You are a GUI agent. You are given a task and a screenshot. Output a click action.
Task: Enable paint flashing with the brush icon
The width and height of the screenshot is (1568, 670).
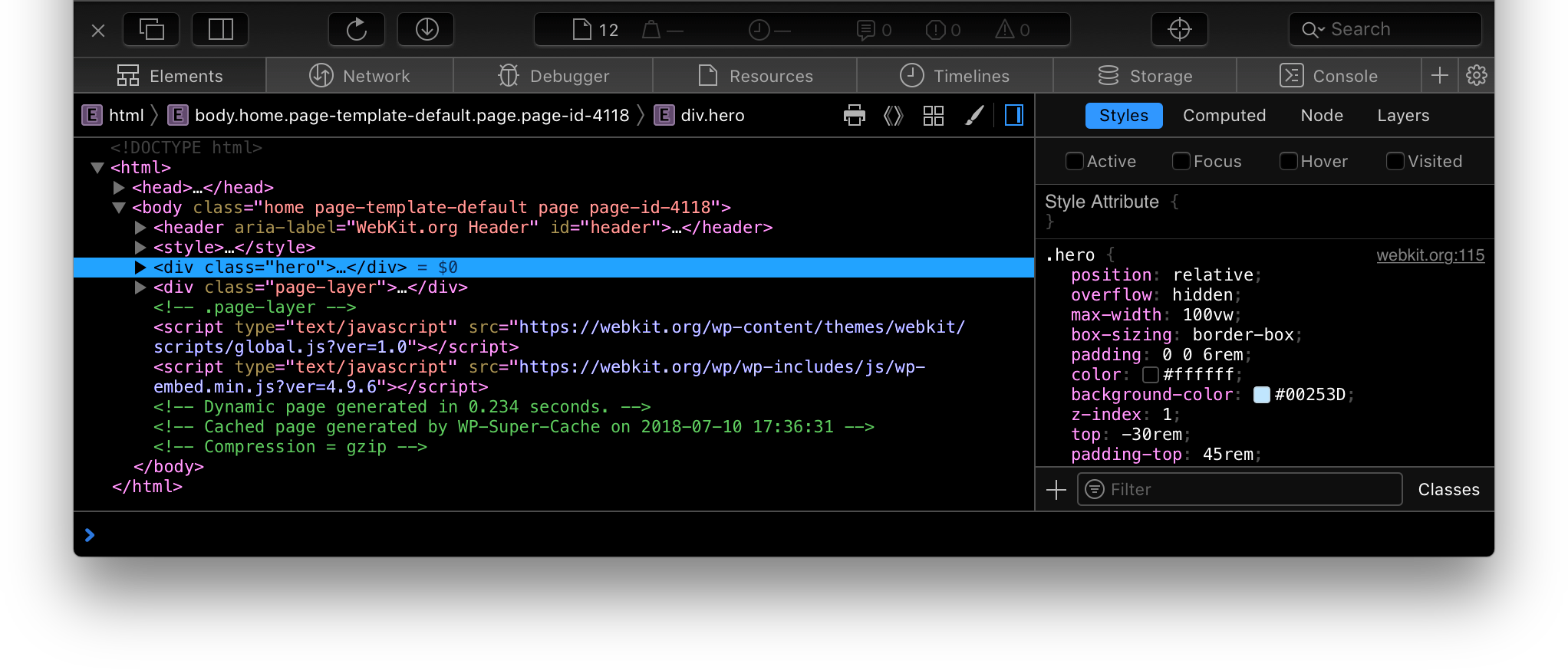coord(974,116)
